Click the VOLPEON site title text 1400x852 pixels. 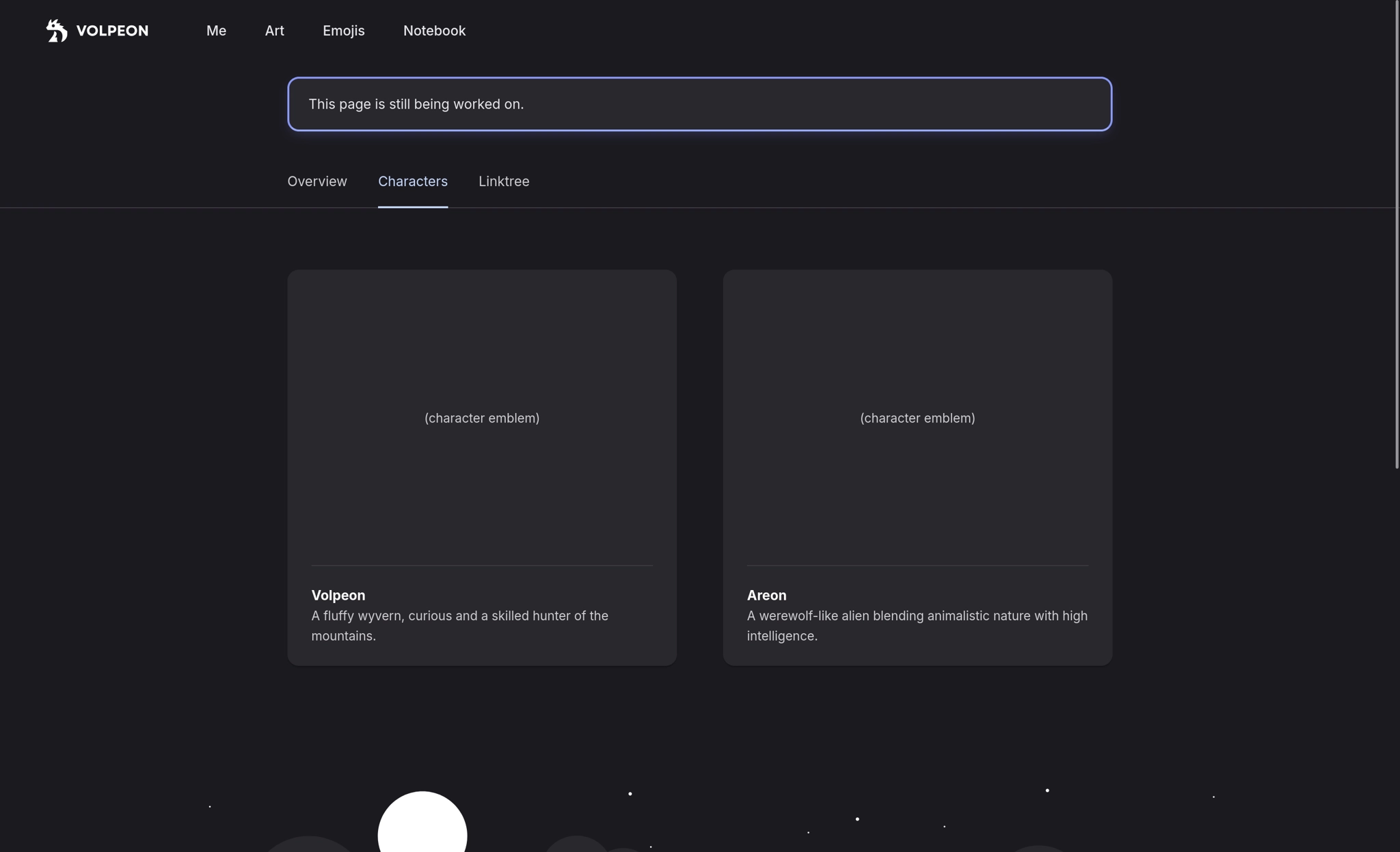112,31
